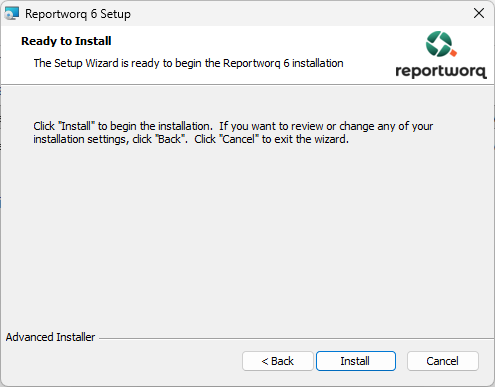Click the 'Setup Wizard is ready' subtitle text
The image size is (495, 387).
(x=188, y=63)
